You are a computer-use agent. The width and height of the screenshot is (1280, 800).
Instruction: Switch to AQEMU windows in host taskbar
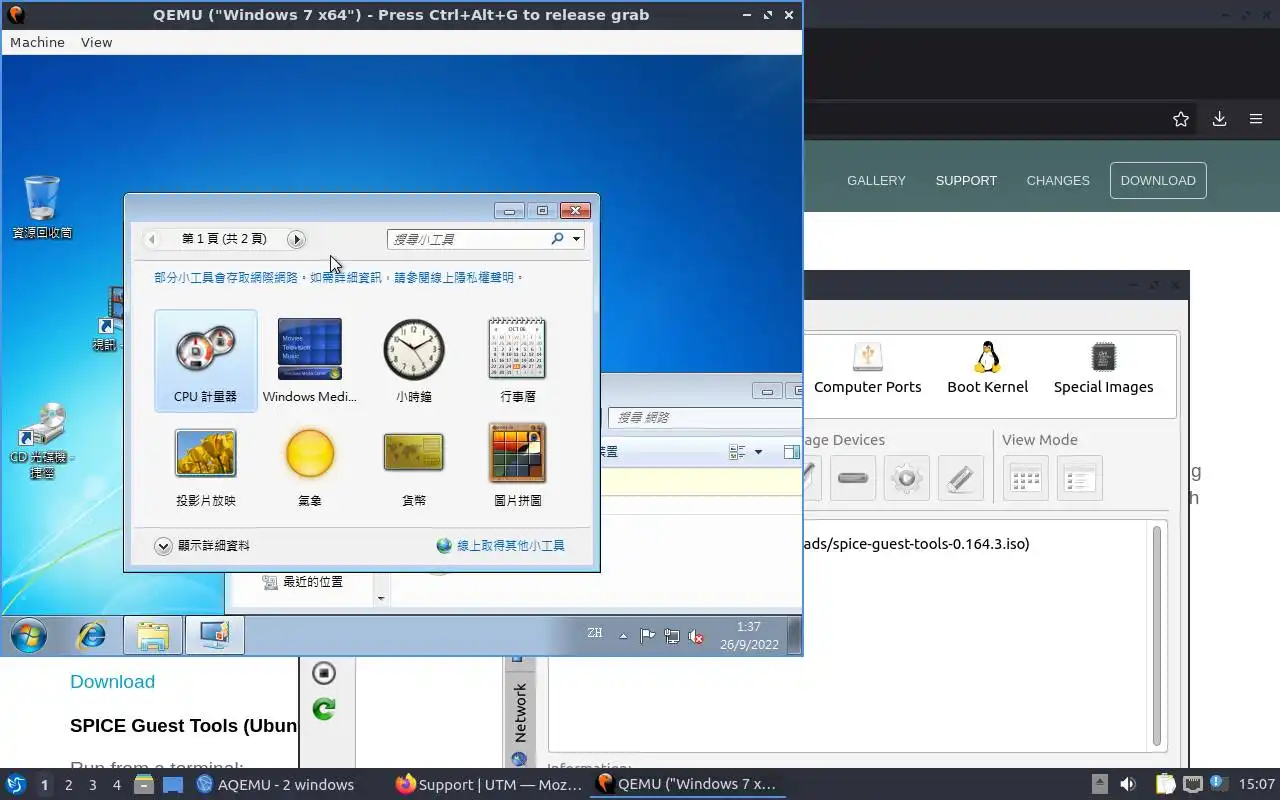[275, 785]
